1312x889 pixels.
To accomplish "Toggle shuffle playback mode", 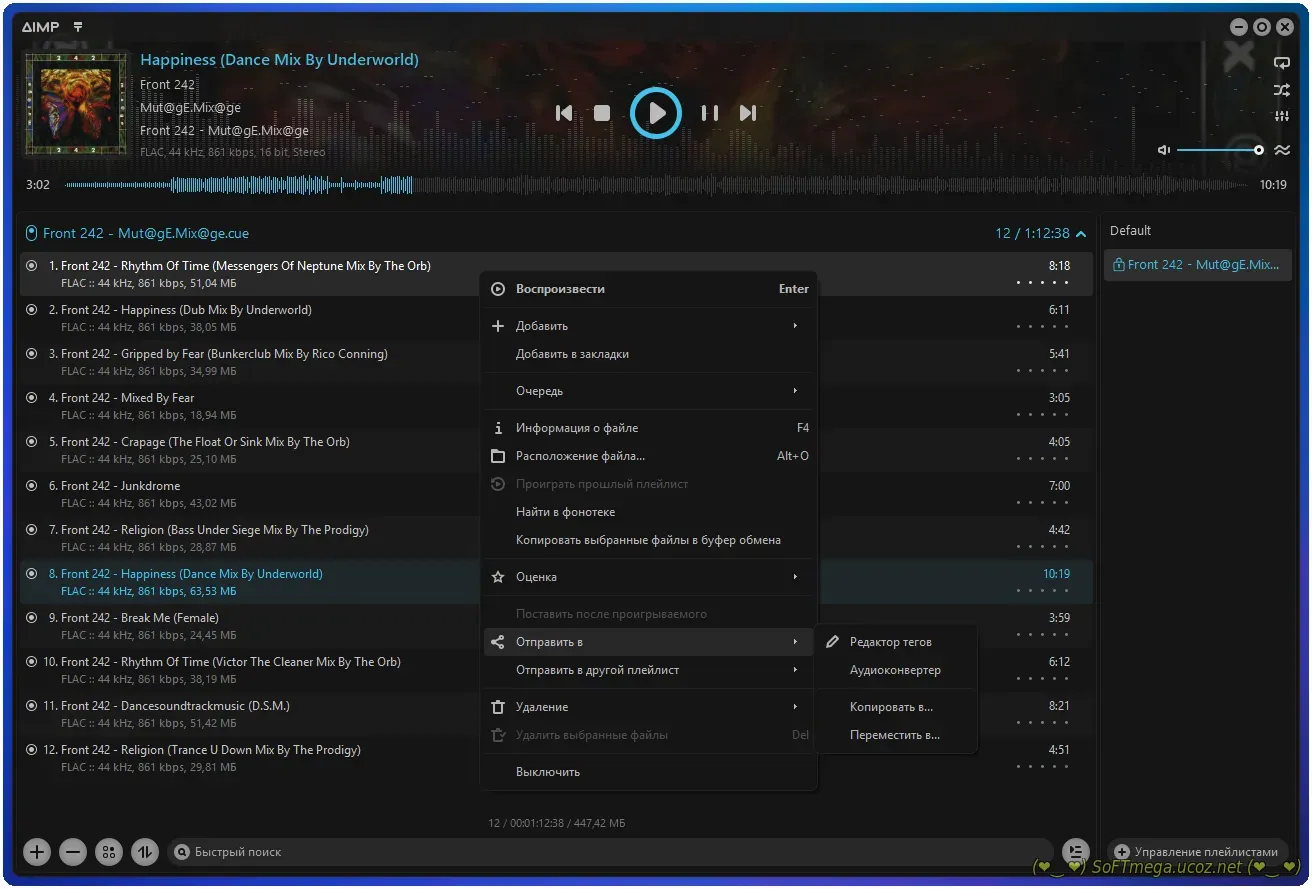I will [x=1281, y=90].
